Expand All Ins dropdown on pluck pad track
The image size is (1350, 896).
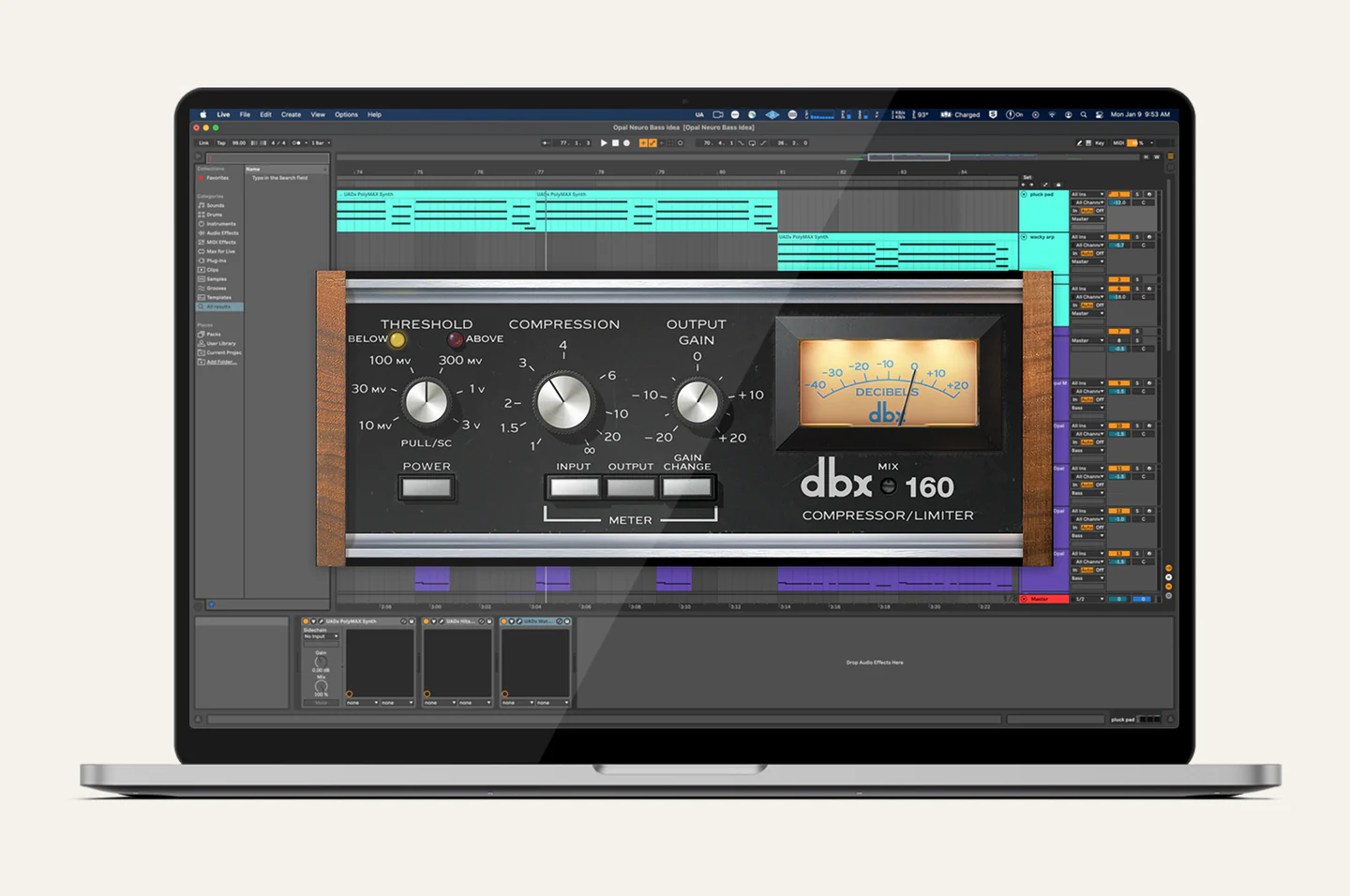click(1087, 195)
